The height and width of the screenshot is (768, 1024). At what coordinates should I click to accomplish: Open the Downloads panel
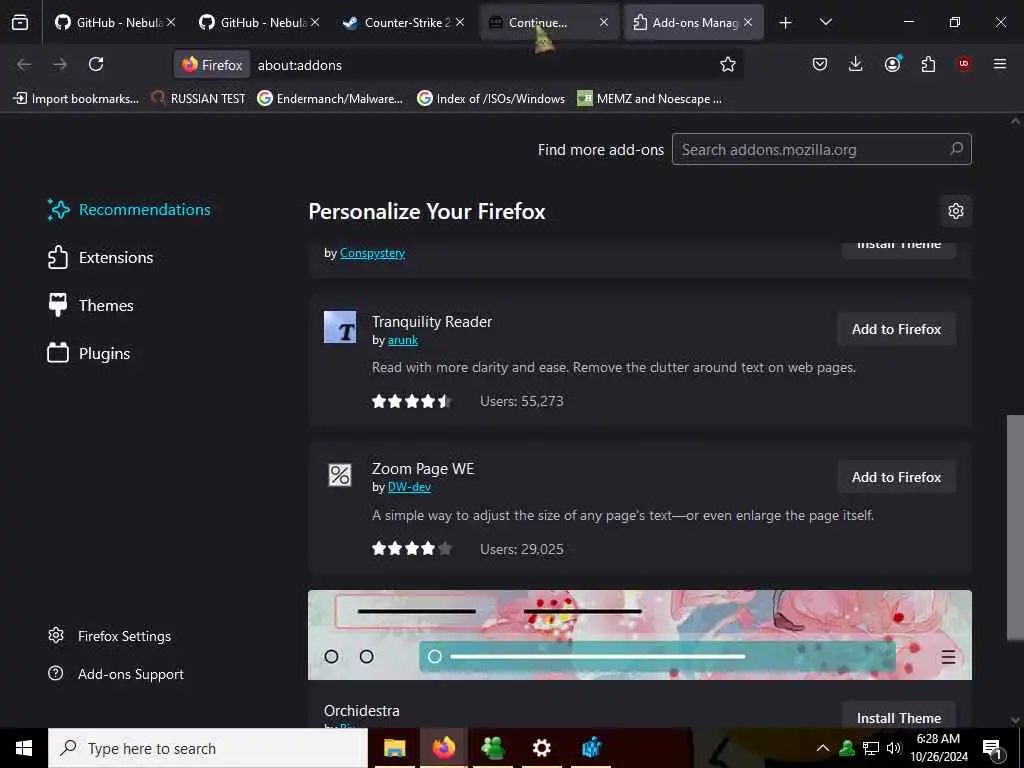(856, 64)
